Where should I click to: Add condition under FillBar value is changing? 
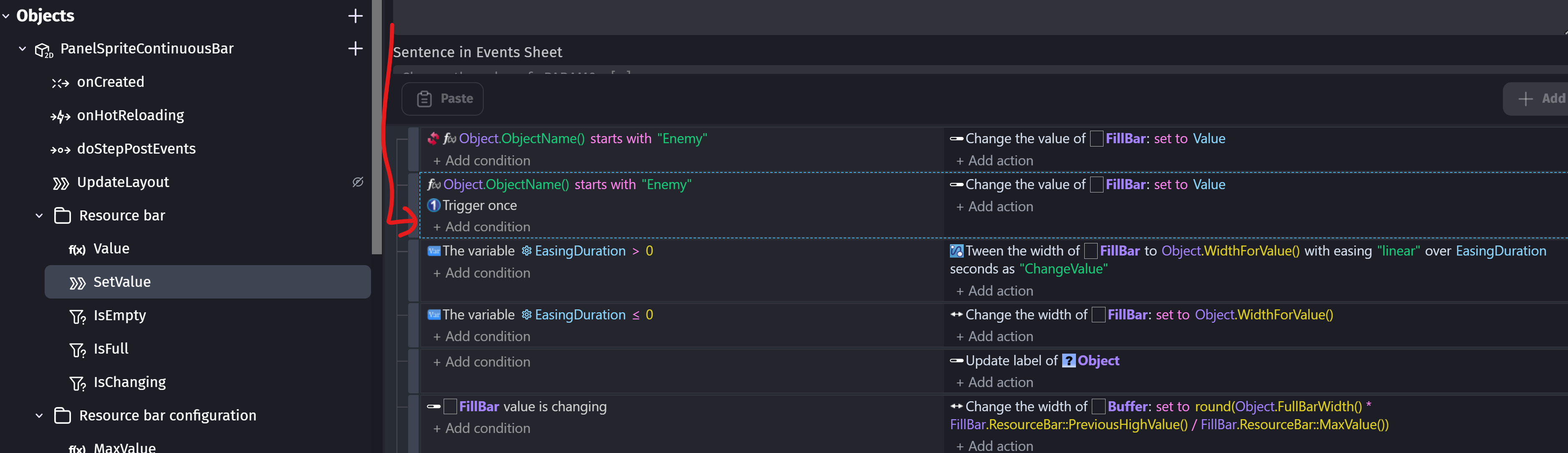click(482, 428)
